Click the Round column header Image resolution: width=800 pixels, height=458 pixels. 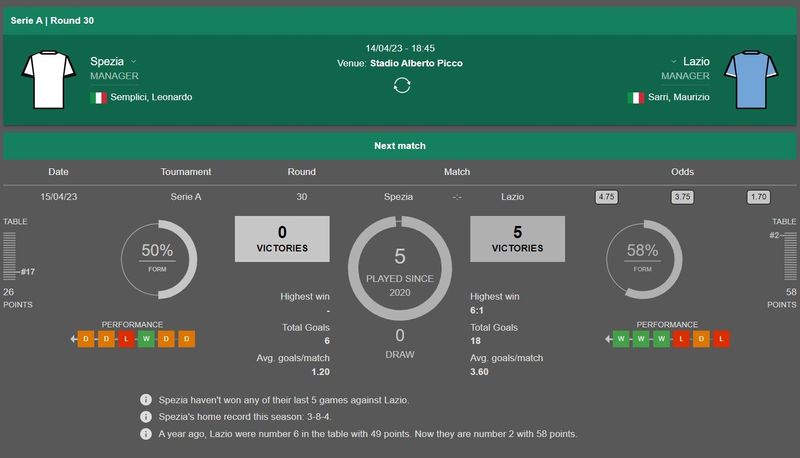302,172
